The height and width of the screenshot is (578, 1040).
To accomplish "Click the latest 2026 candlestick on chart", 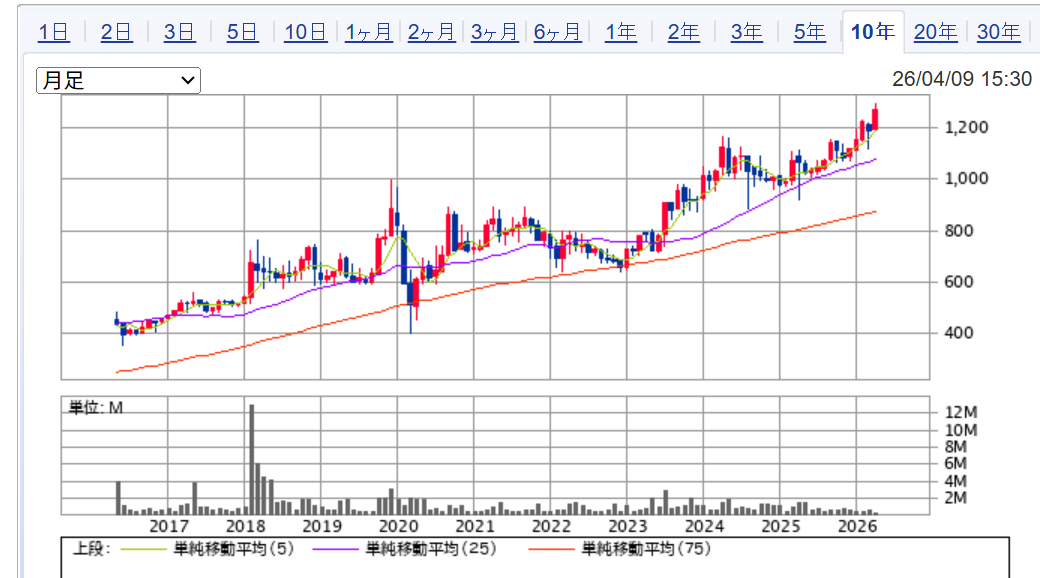I will click(876, 118).
